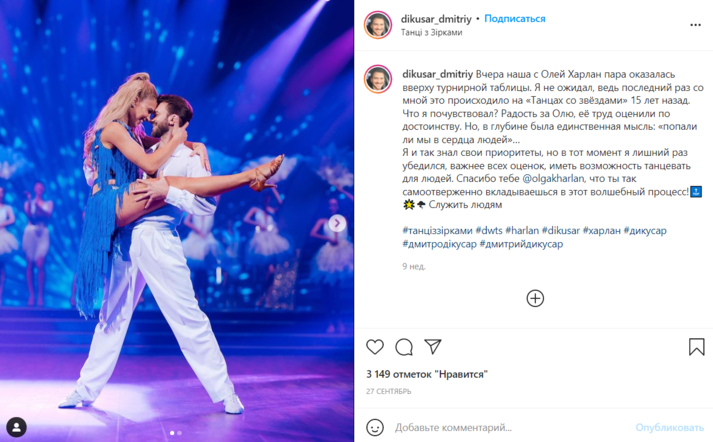
Task: Like the post with the heart icon
Action: (x=375, y=347)
